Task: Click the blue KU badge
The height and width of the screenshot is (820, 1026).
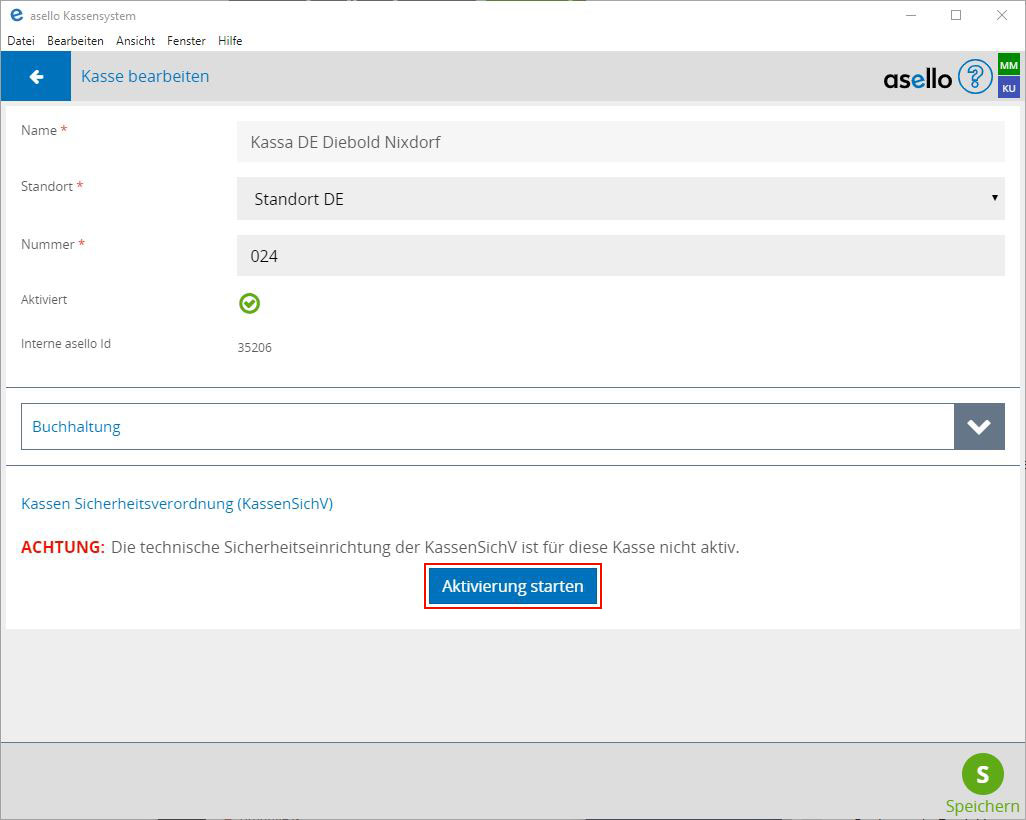Action: point(1008,88)
